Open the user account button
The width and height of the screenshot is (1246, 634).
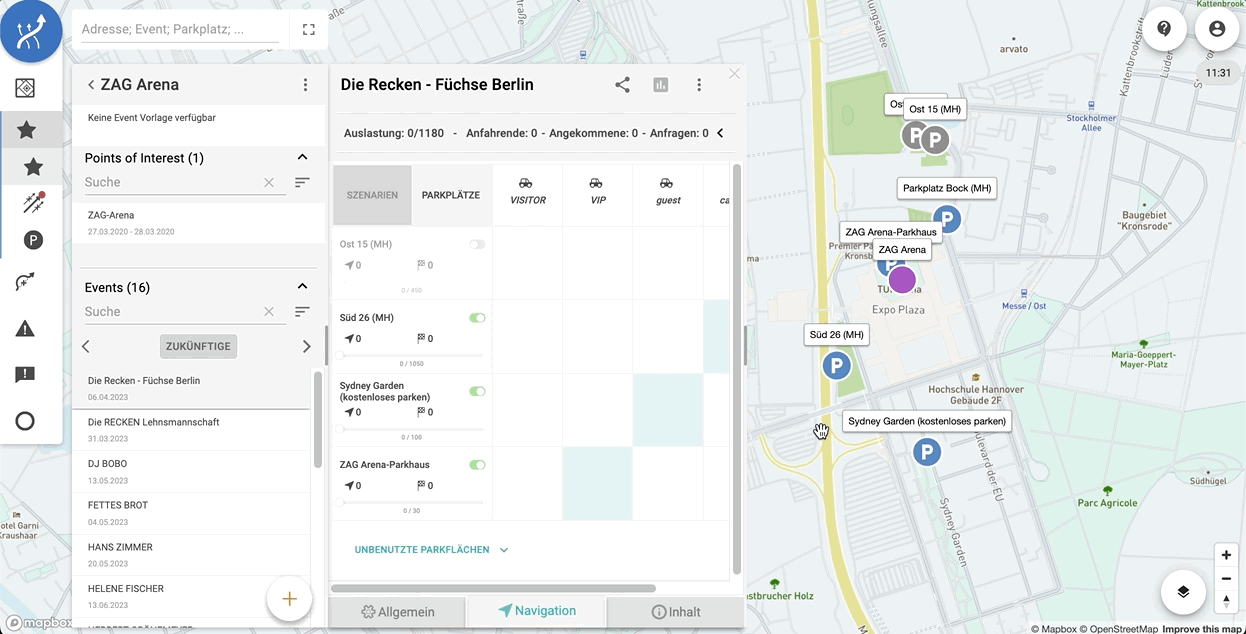point(1217,29)
